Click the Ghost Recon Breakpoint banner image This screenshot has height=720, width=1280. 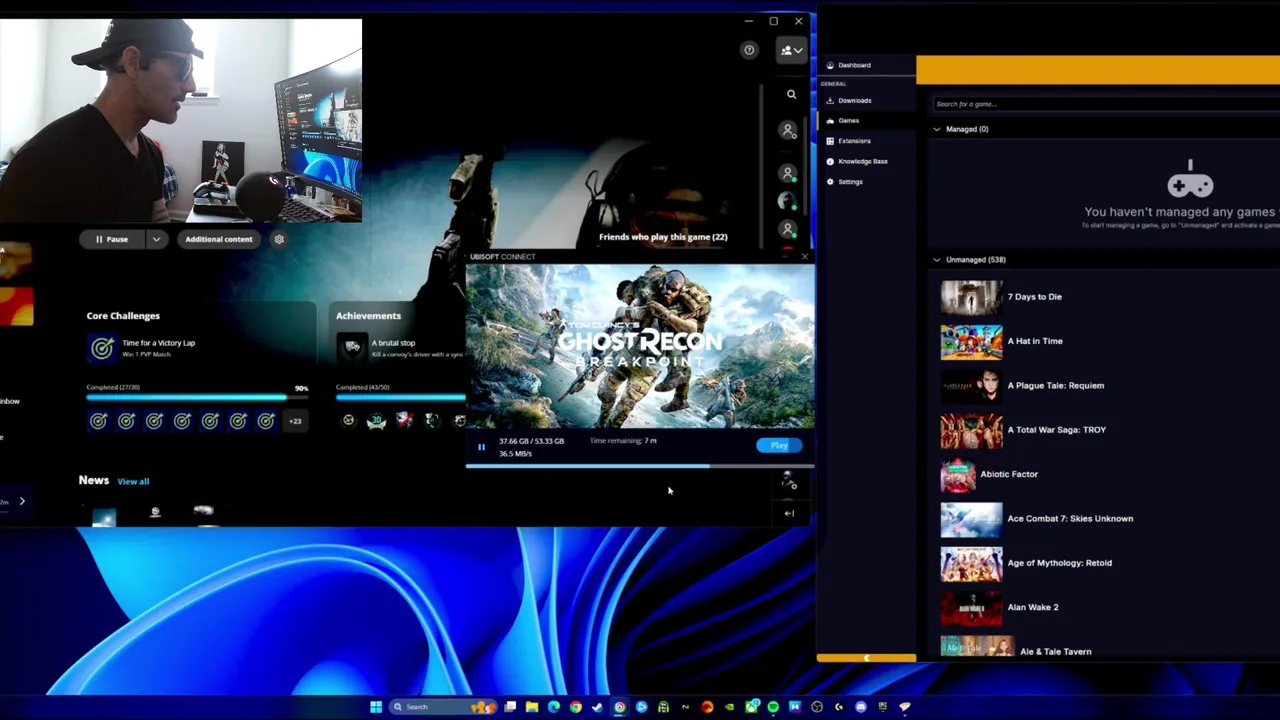click(640, 346)
